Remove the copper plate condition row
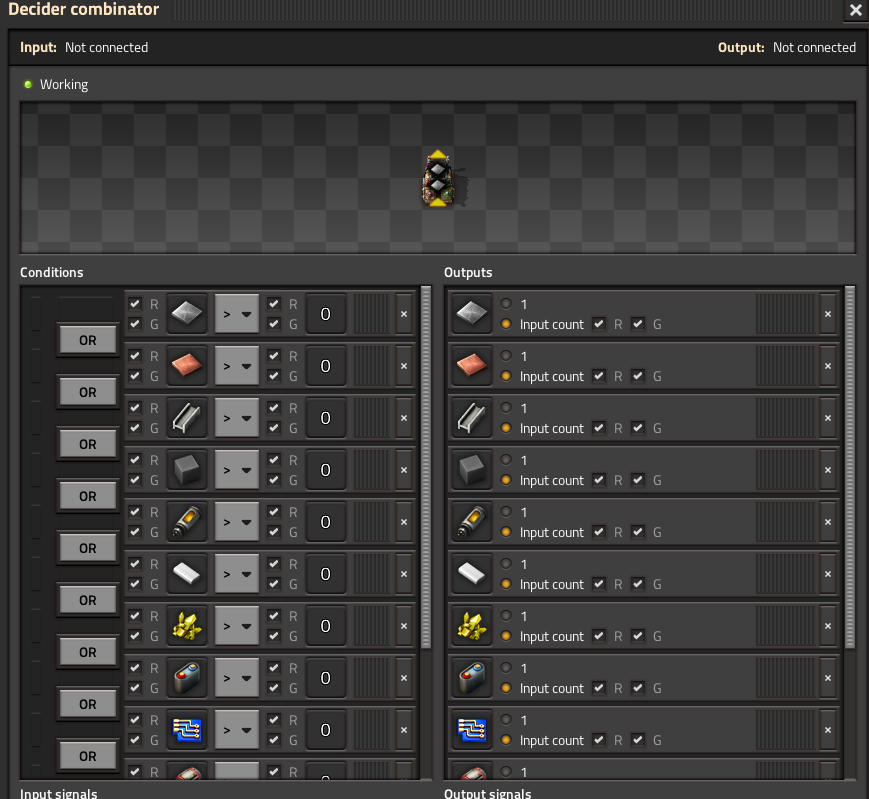The image size is (869, 799). [404, 366]
